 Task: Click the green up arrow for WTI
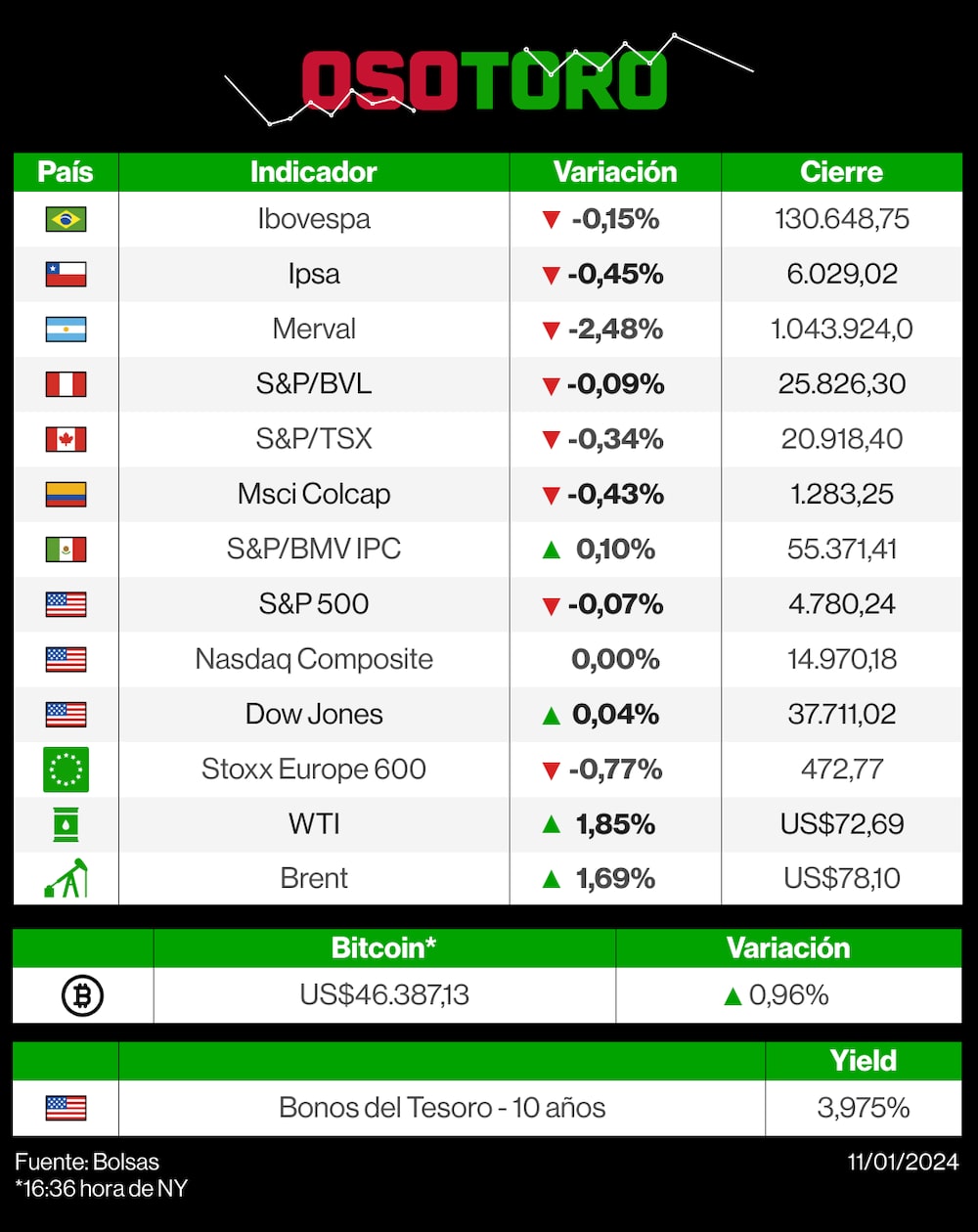pyautogui.click(x=551, y=824)
